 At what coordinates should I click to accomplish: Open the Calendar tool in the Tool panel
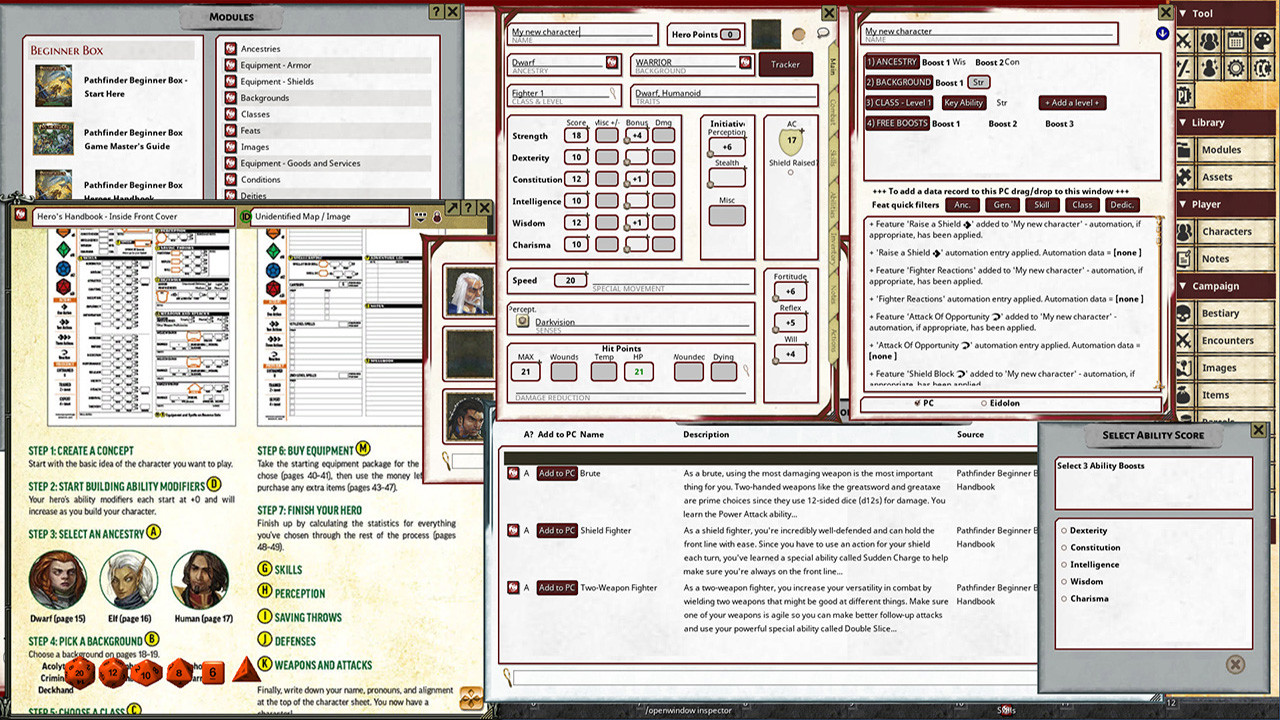(1234, 39)
